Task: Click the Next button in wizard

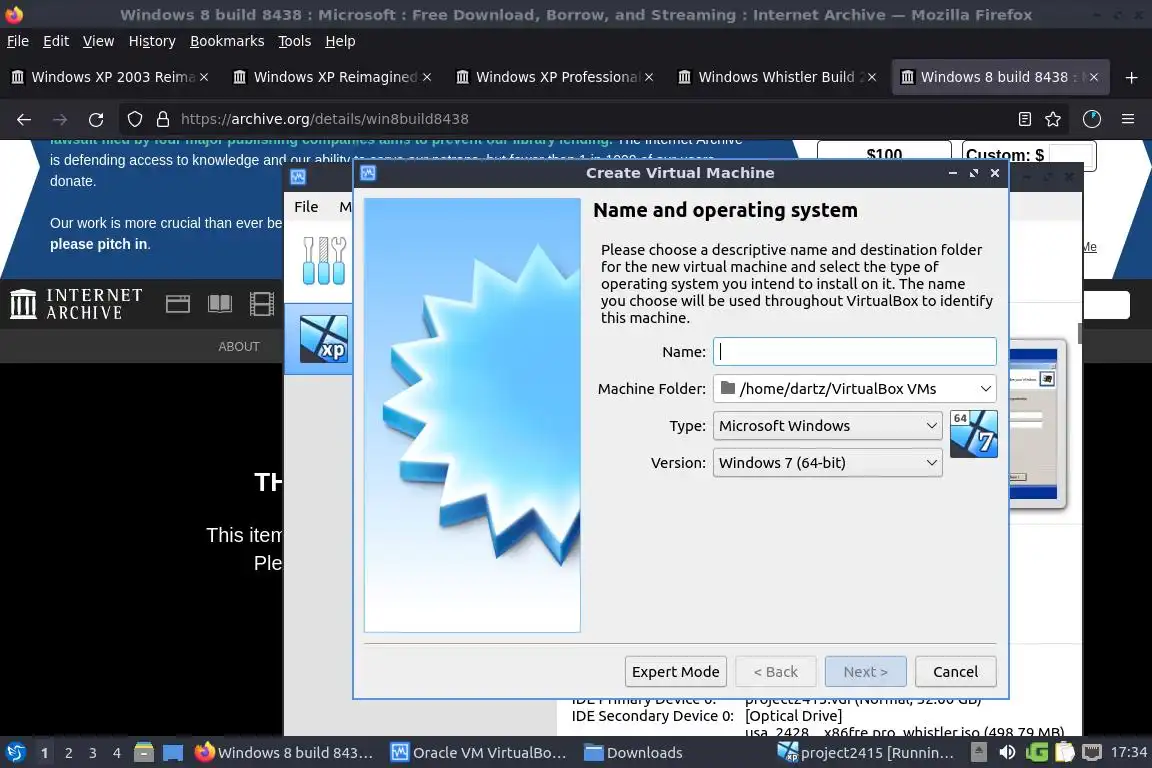Action: 865,672
